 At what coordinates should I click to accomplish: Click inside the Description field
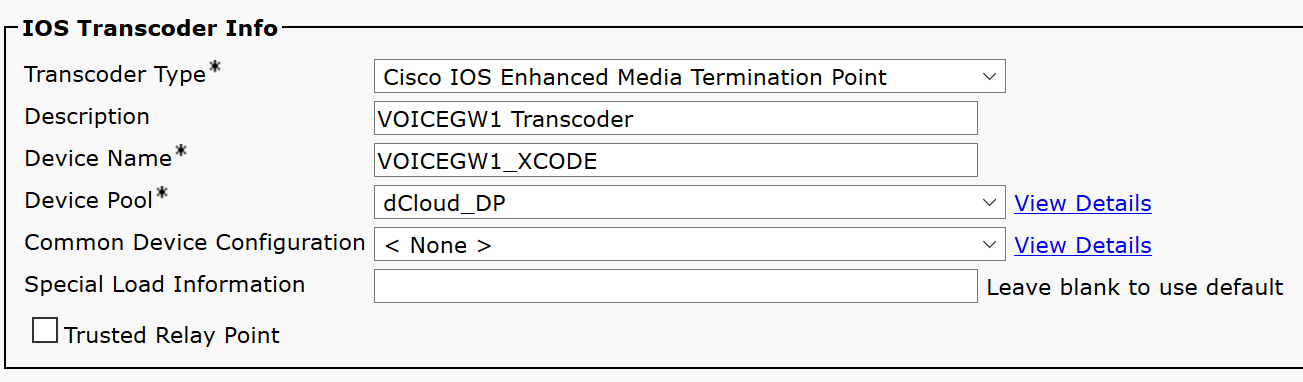pyautogui.click(x=675, y=118)
